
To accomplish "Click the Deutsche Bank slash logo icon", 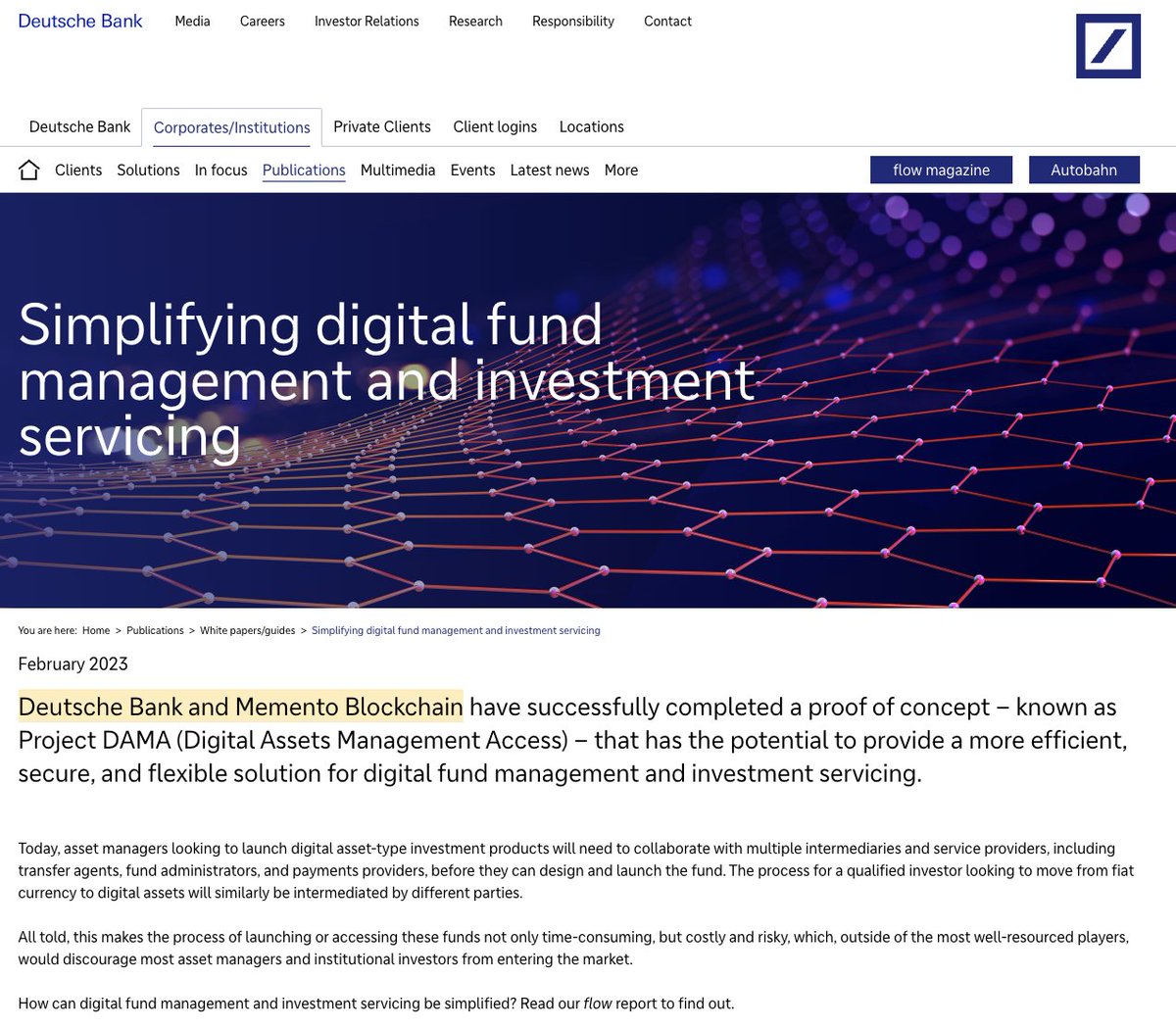I will coord(1108,46).
